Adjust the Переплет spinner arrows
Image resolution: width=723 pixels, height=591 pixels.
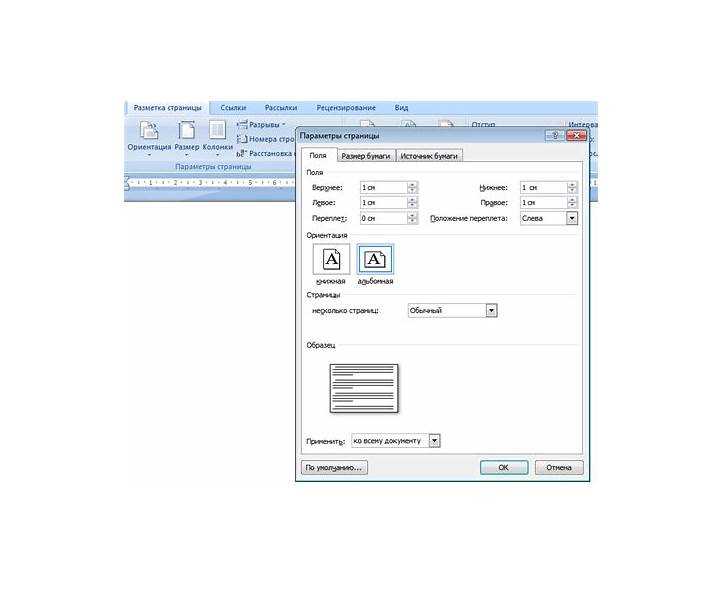[x=413, y=218]
